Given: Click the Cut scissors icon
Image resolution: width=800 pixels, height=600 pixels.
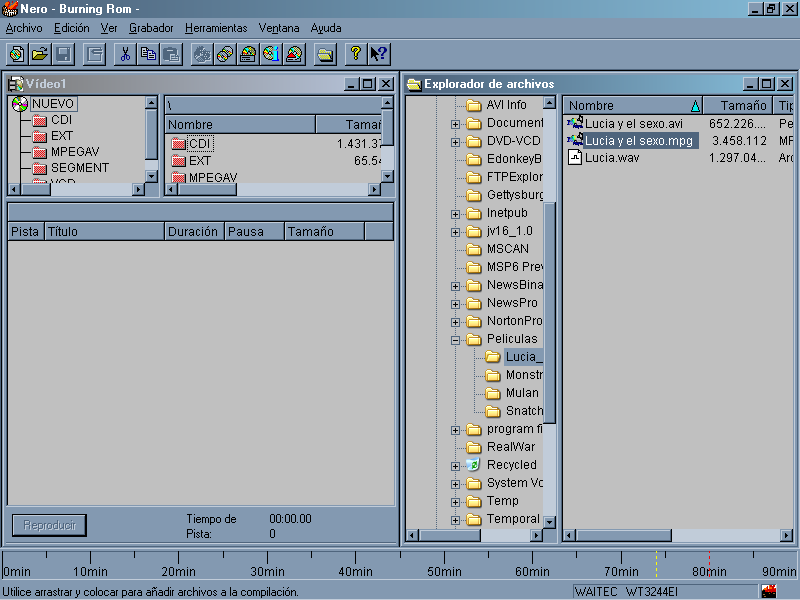Looking at the screenshot, I should click(x=125, y=54).
